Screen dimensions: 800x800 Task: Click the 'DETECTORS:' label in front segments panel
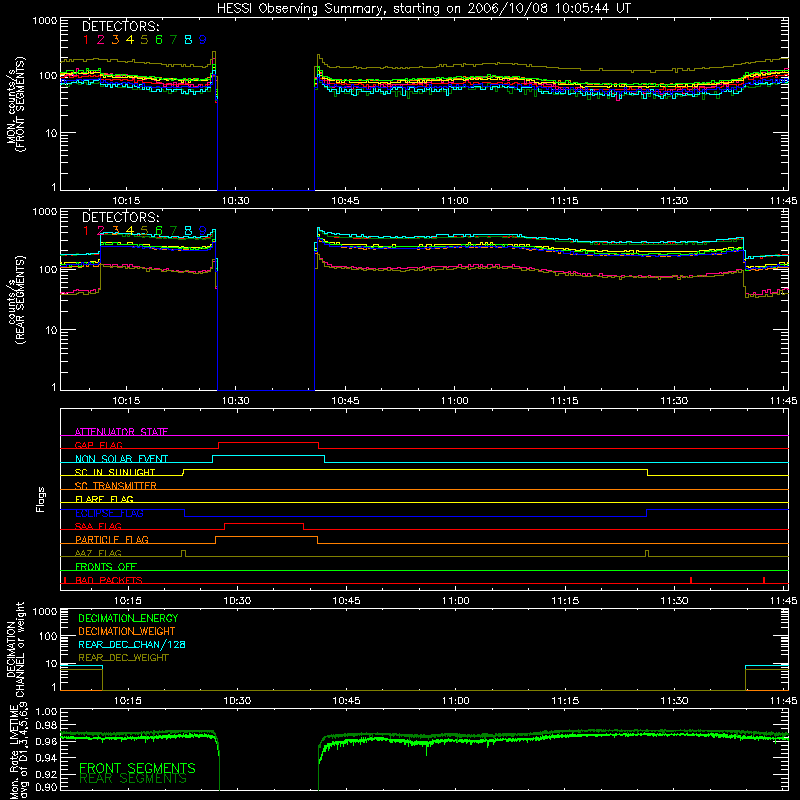click(120, 27)
